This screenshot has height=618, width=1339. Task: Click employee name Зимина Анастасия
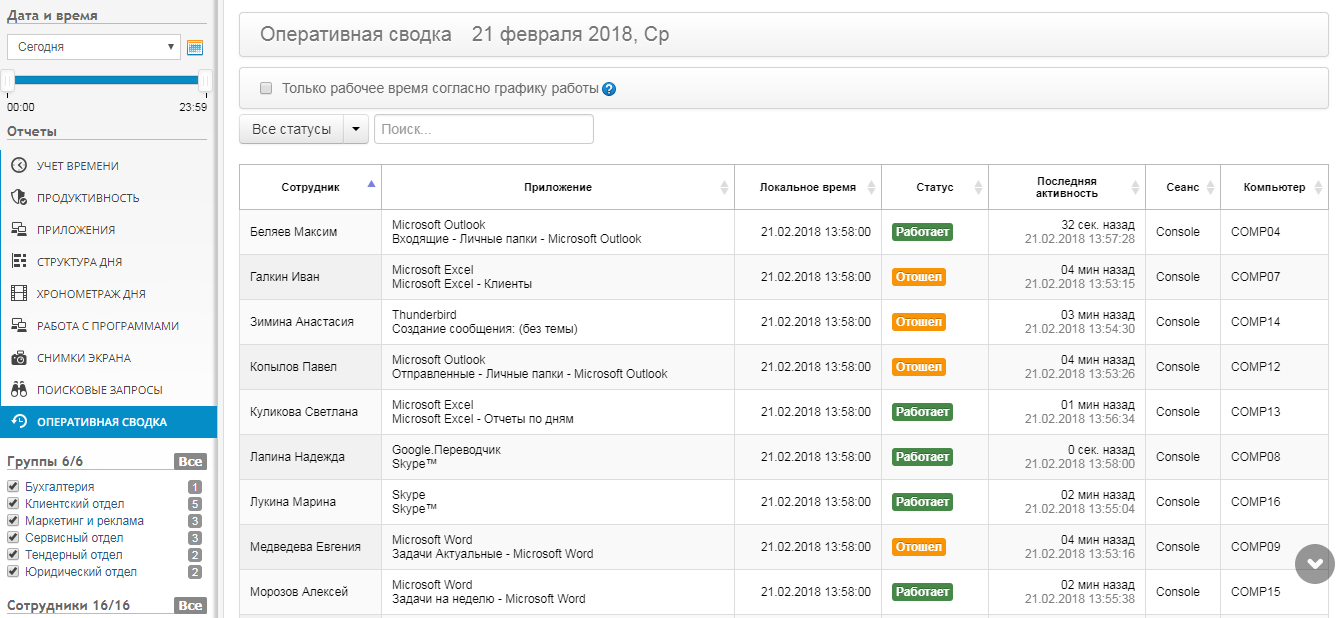click(302, 322)
